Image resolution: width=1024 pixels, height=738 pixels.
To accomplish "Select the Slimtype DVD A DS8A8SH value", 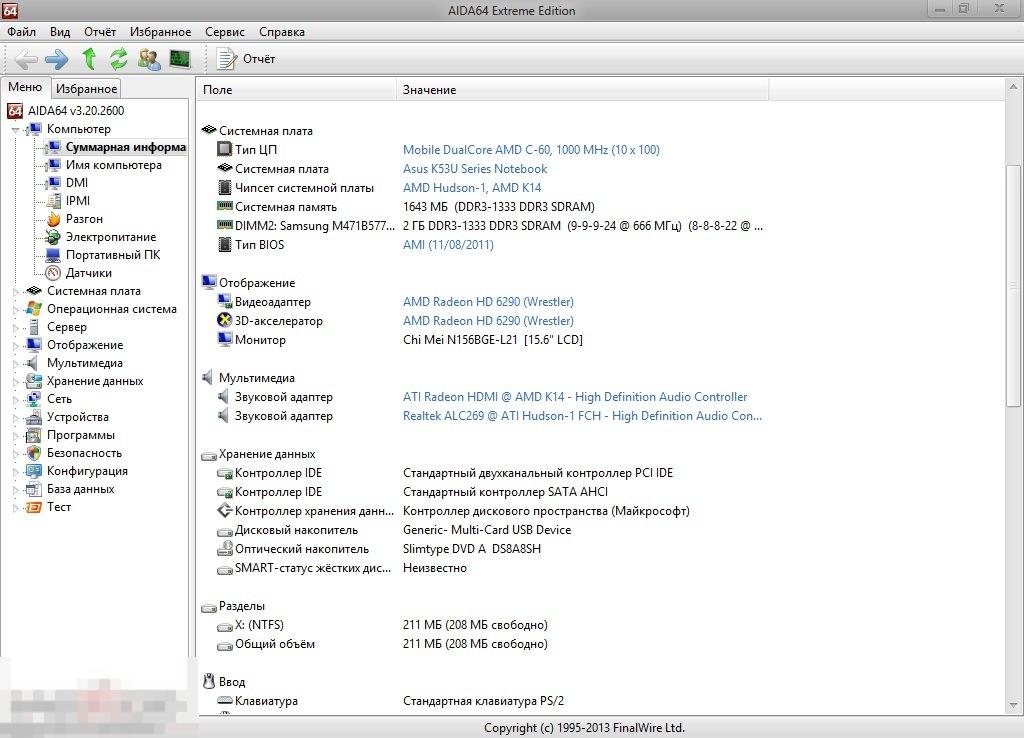I will [x=472, y=549].
